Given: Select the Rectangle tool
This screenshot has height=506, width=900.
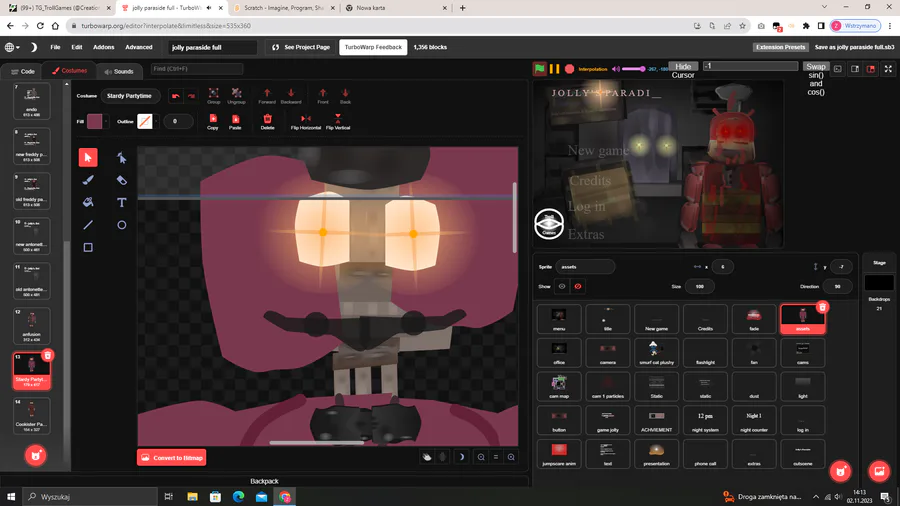Looking at the screenshot, I should [x=88, y=247].
